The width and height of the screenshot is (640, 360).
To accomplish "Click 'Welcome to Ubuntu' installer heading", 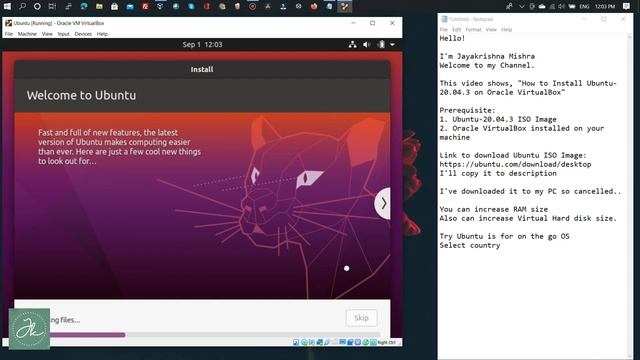I will pos(82,95).
